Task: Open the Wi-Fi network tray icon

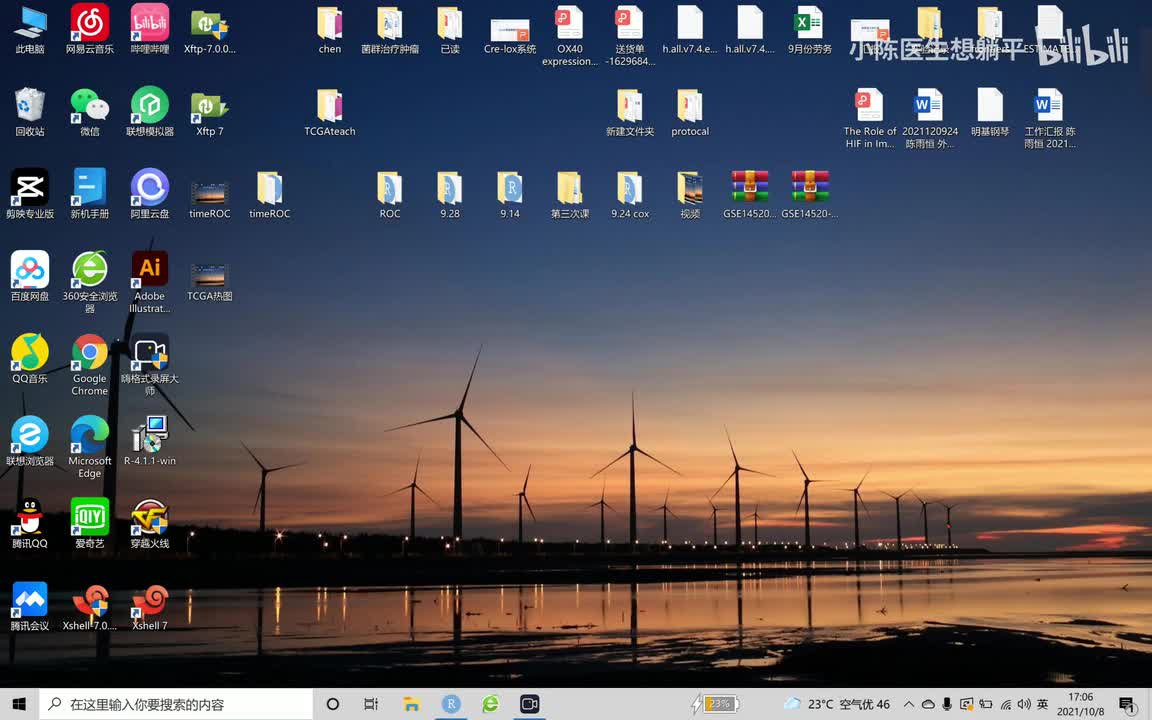Action: 1005,704
